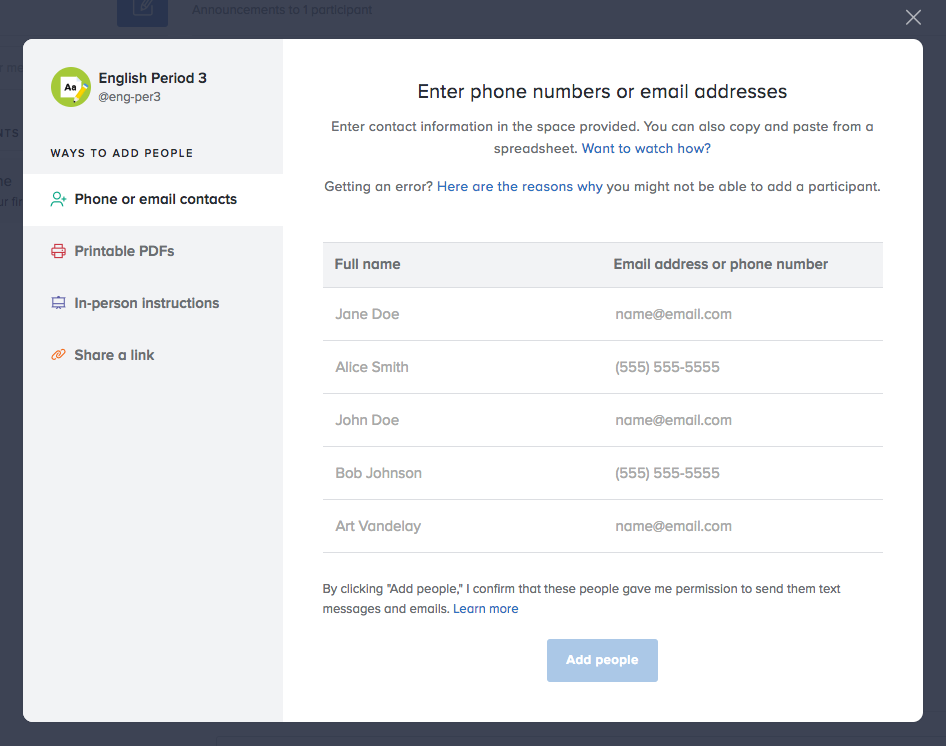
Task: Open Here are the reasons why link
Action: tap(519, 186)
